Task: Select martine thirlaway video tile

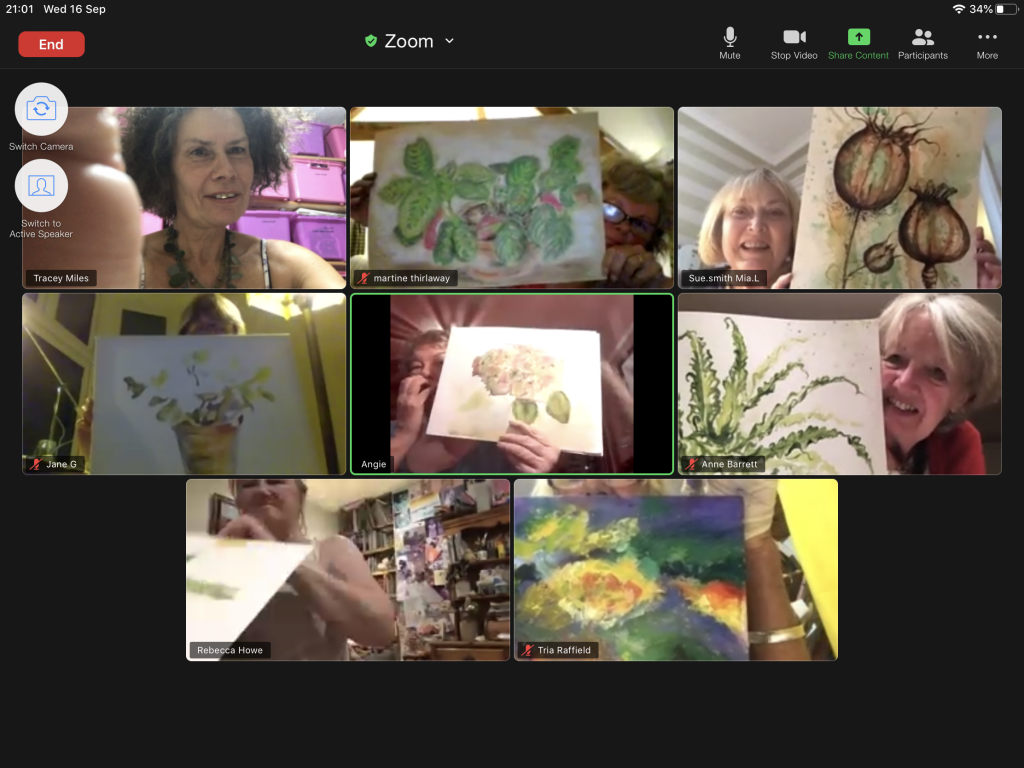Action: [x=512, y=198]
